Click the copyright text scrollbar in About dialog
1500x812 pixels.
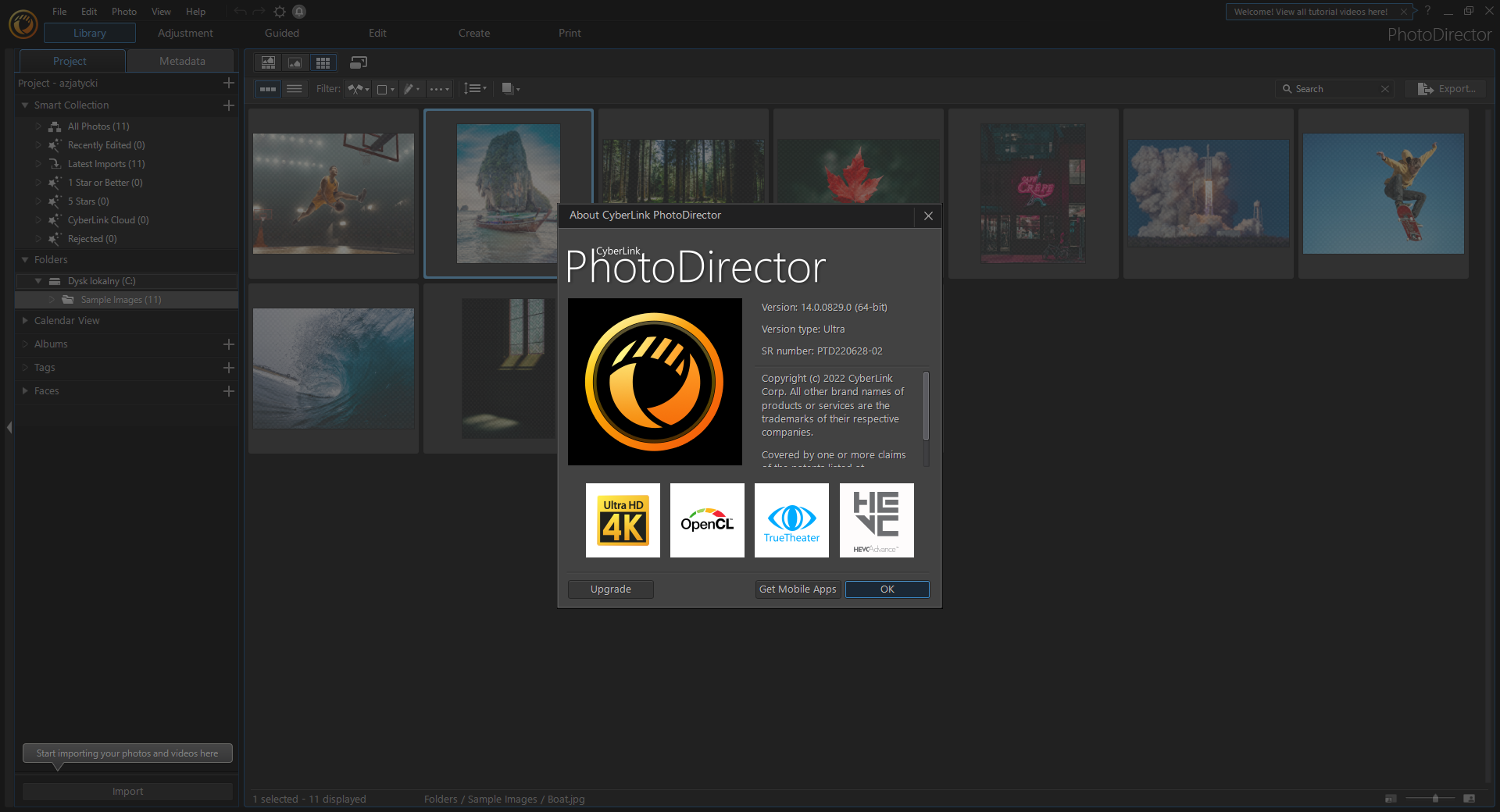tap(927, 407)
